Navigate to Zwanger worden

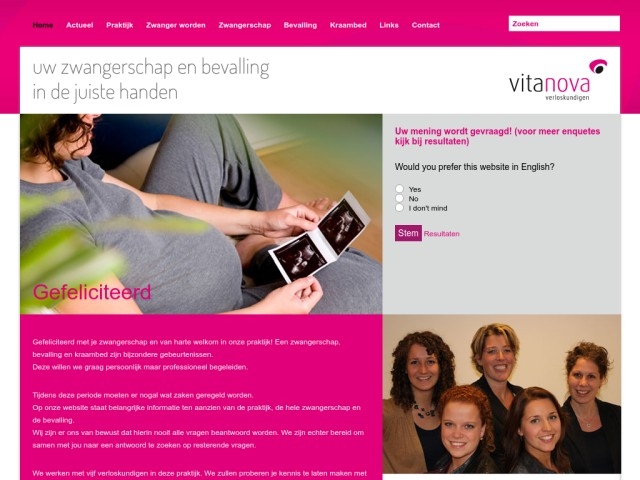tap(176, 25)
